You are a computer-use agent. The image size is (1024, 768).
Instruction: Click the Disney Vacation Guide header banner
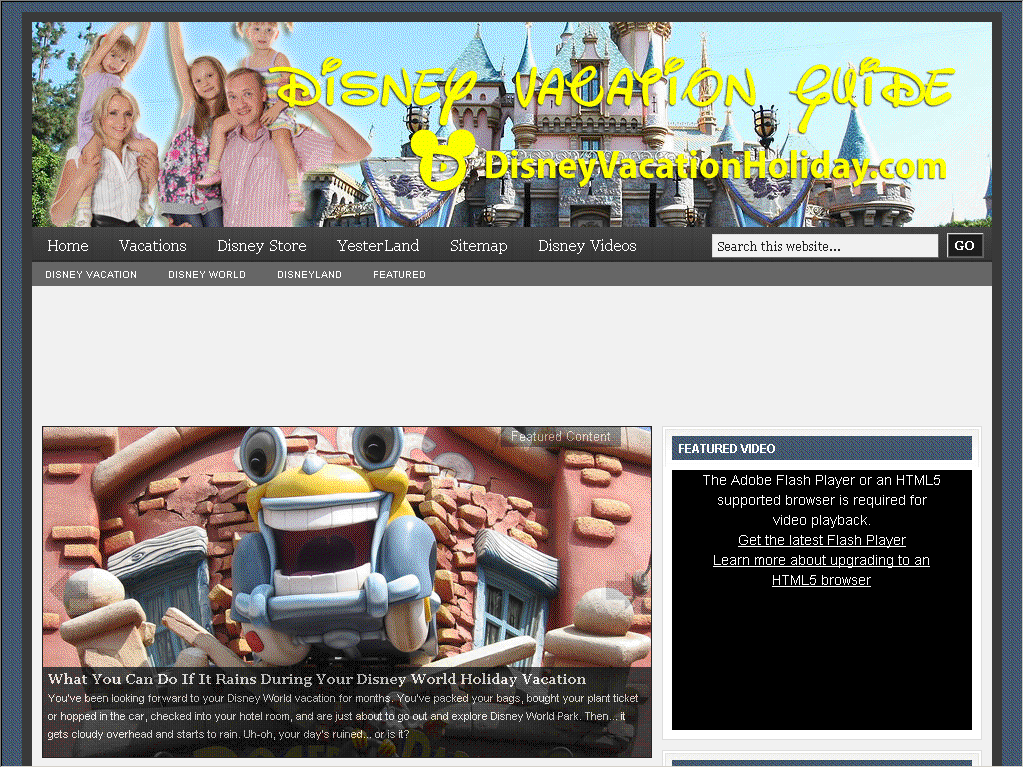pos(512,125)
